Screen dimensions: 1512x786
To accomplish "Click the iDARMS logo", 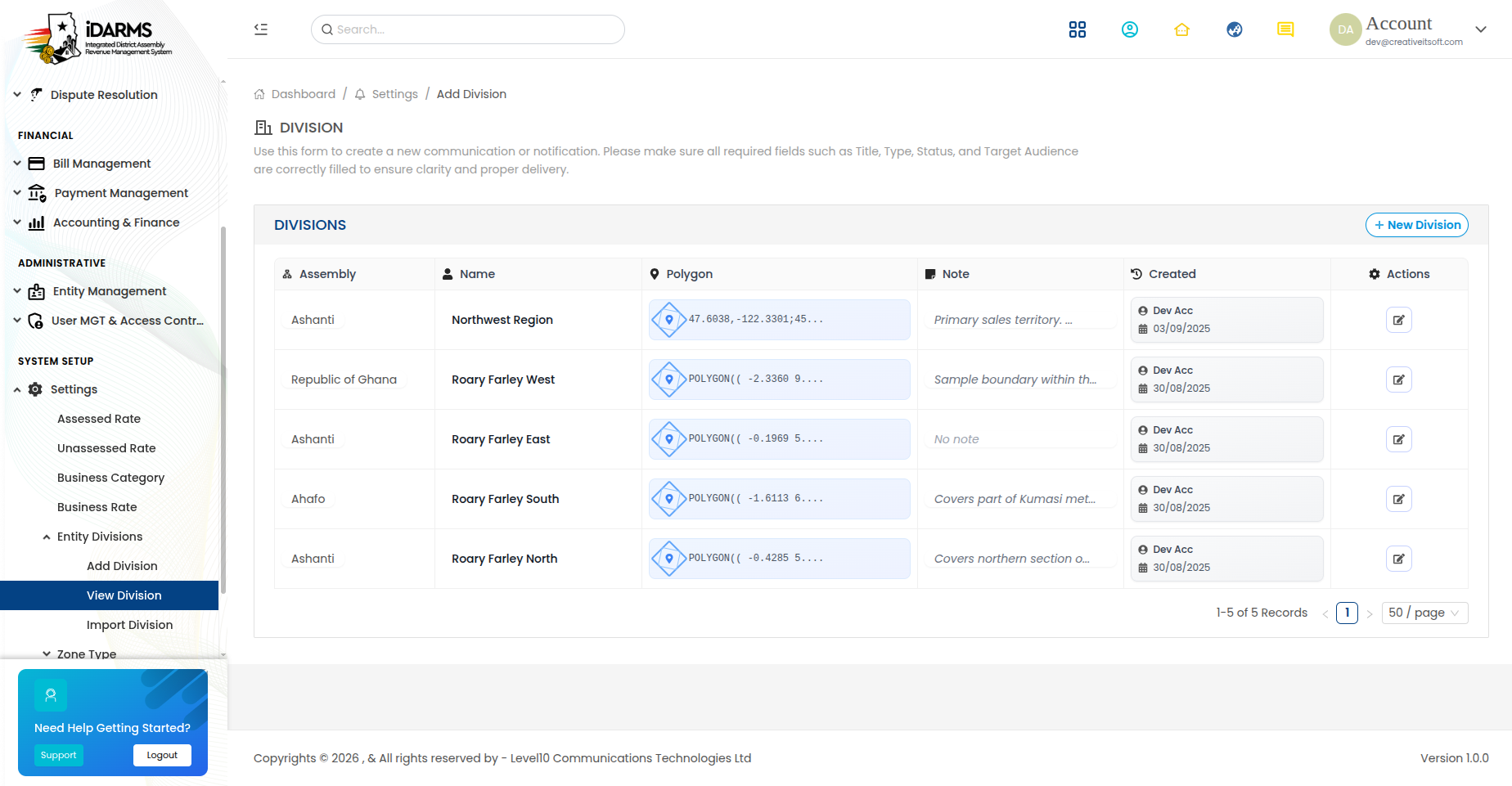I will click(x=98, y=38).
